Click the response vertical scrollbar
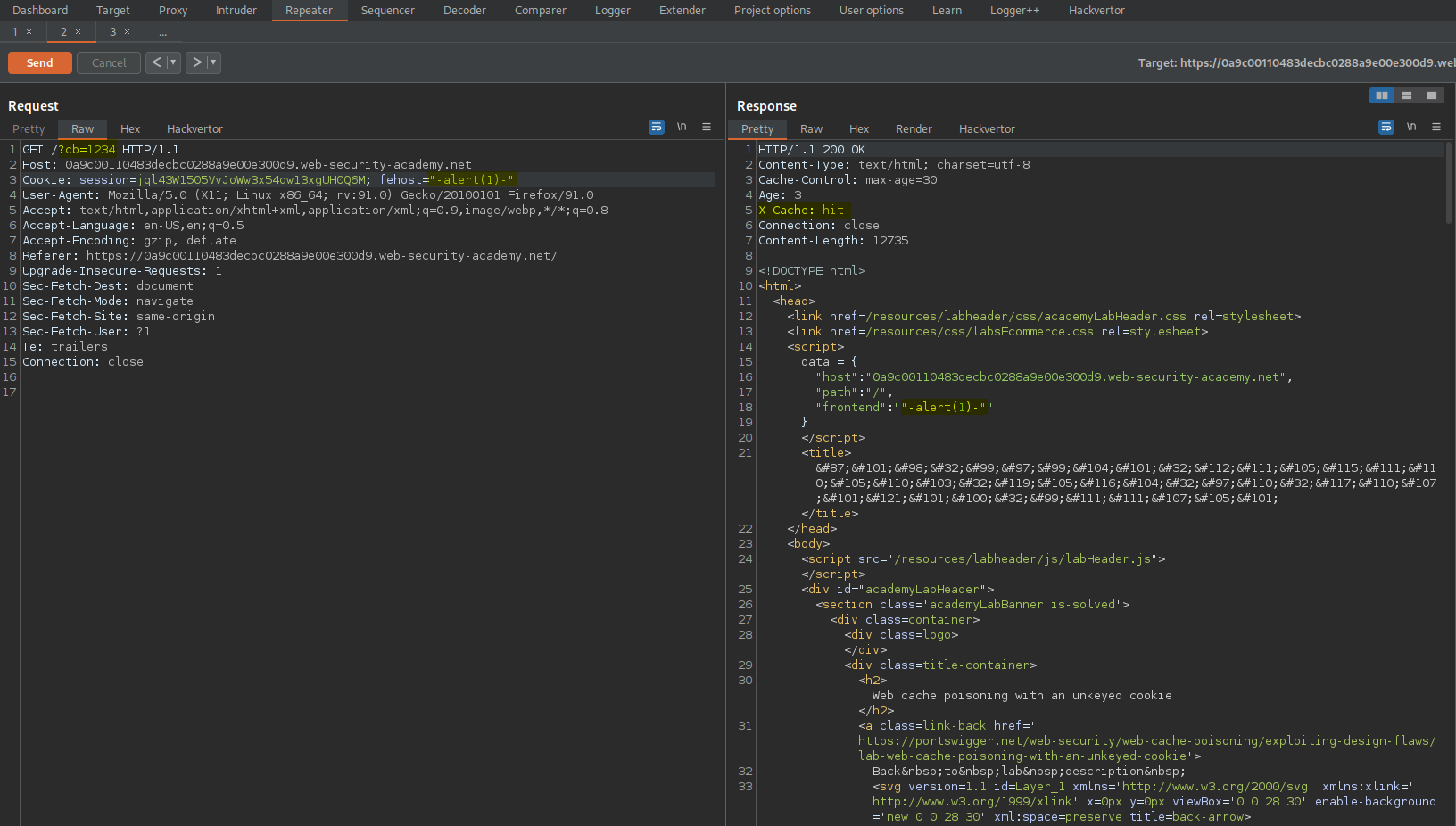This screenshot has height=826, width=1456. click(1448, 182)
